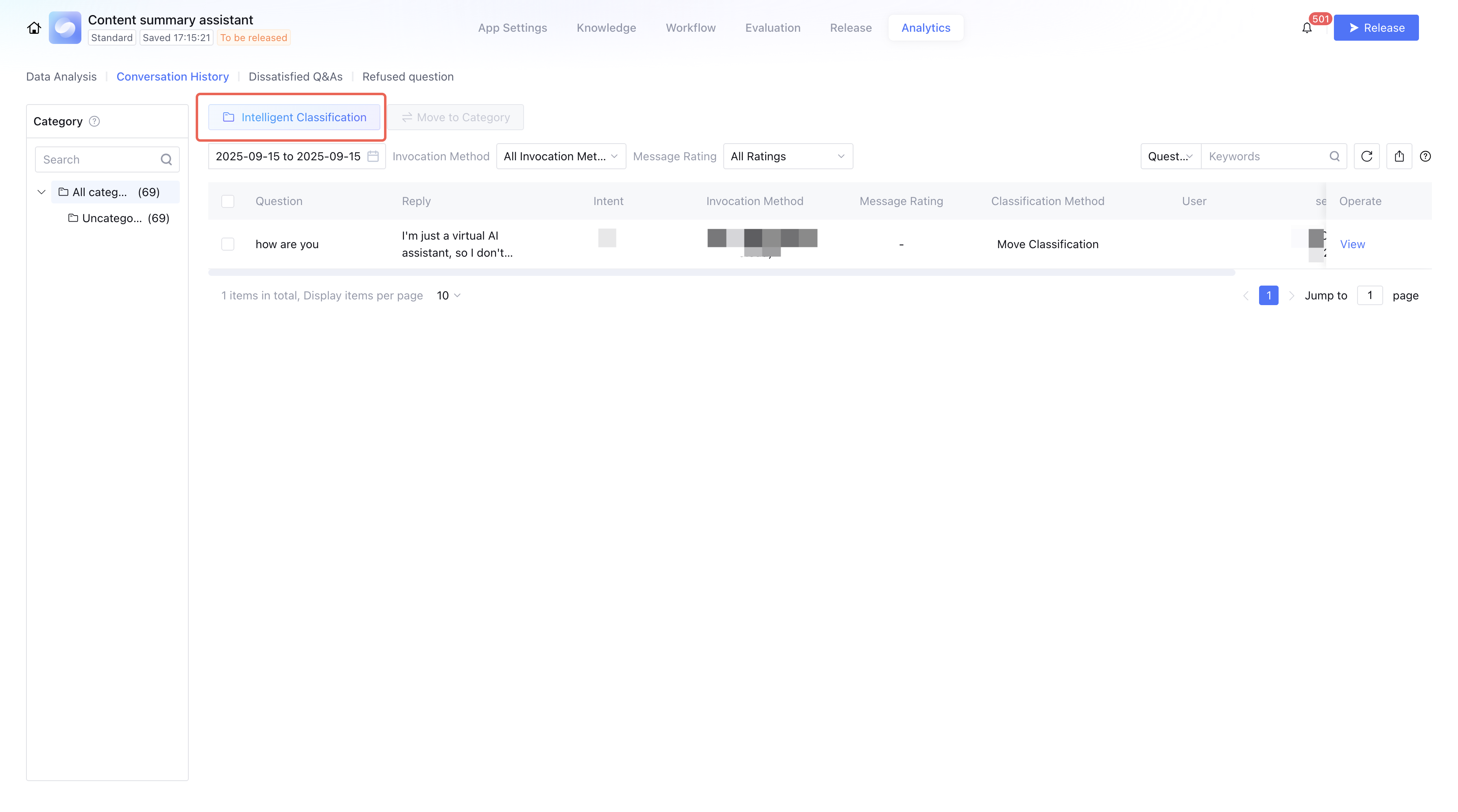Image resolution: width=1458 pixels, height=812 pixels.
Task: Click the Category help info icon
Action: coord(94,121)
